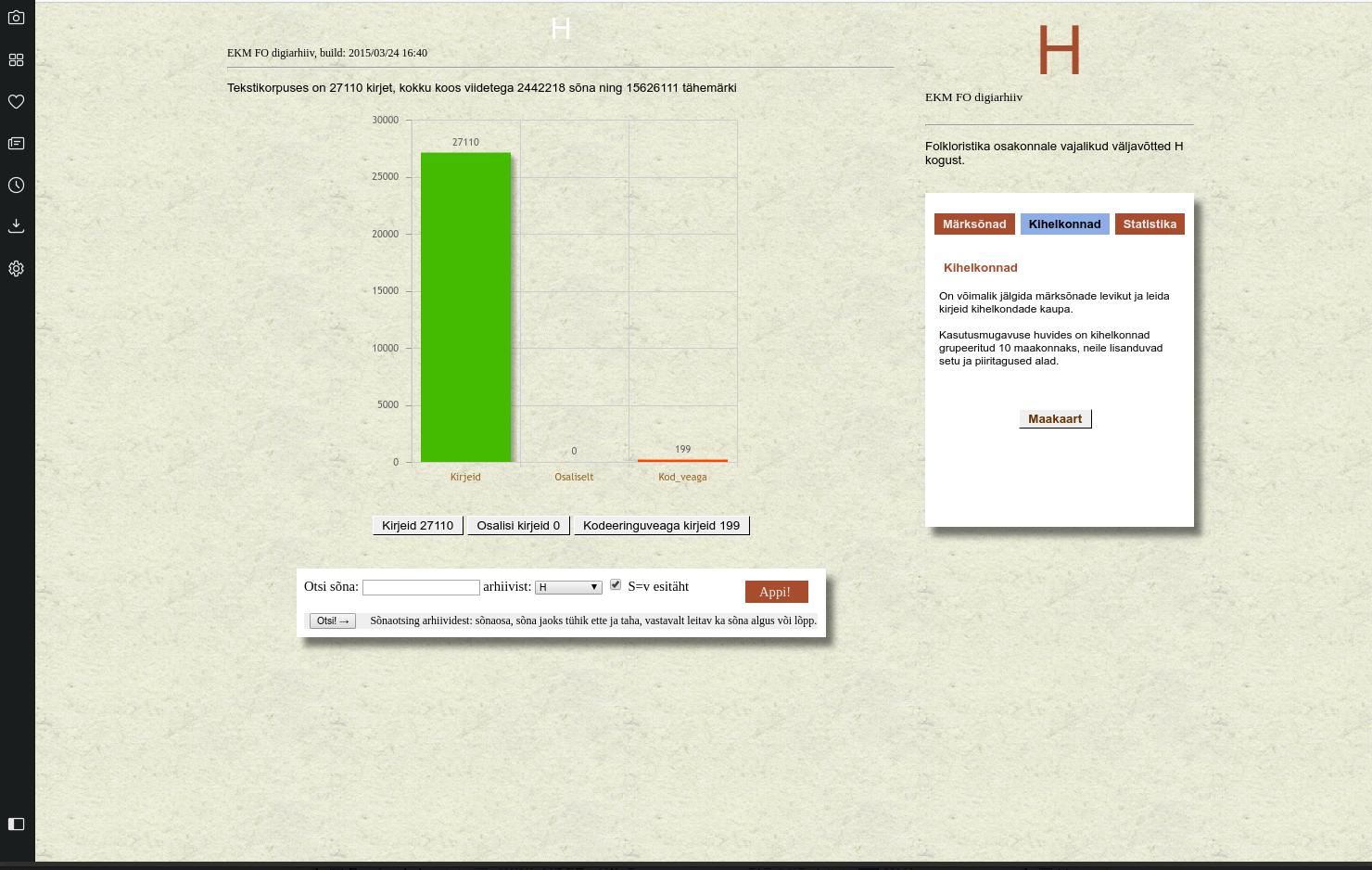Open the downloads icon in sidebar

[x=16, y=226]
